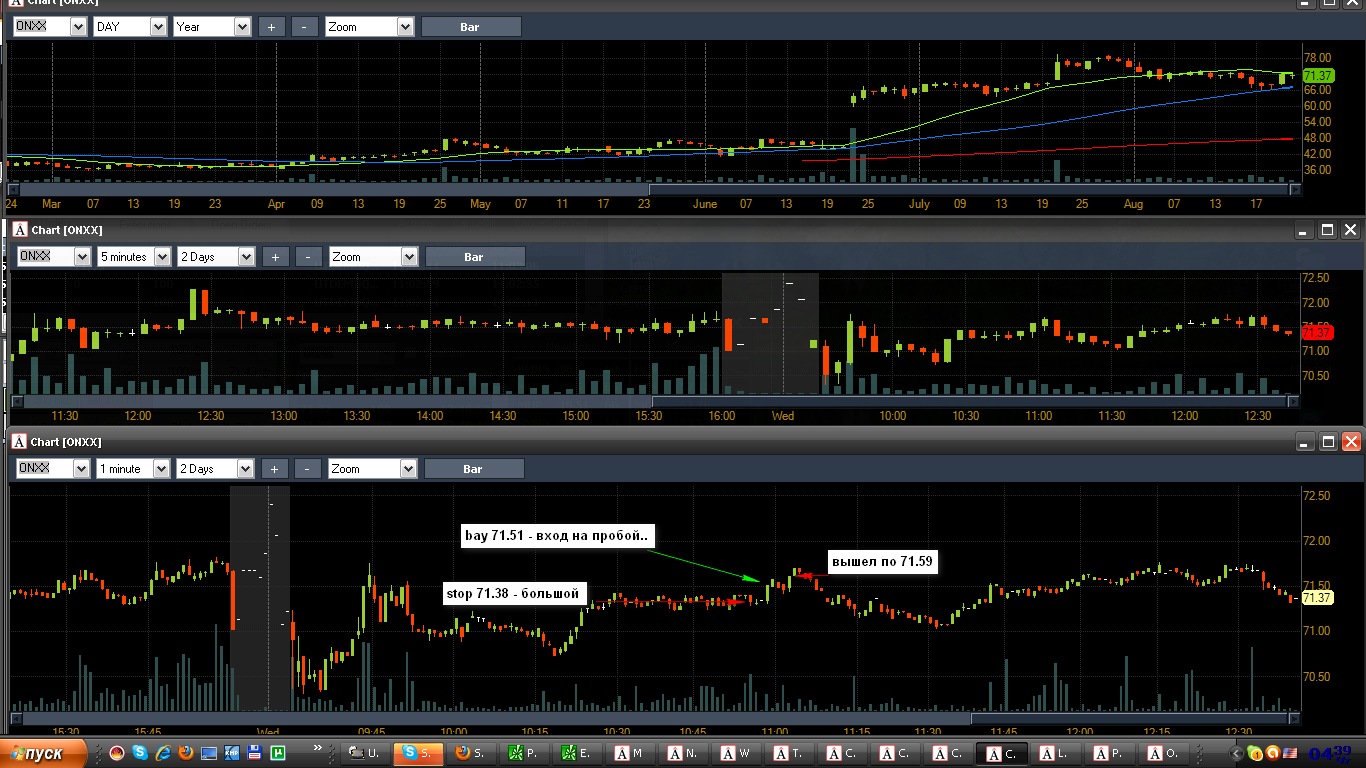
Task: Click the DAY chart horizontal scrollbar thumb
Action: tap(969, 188)
